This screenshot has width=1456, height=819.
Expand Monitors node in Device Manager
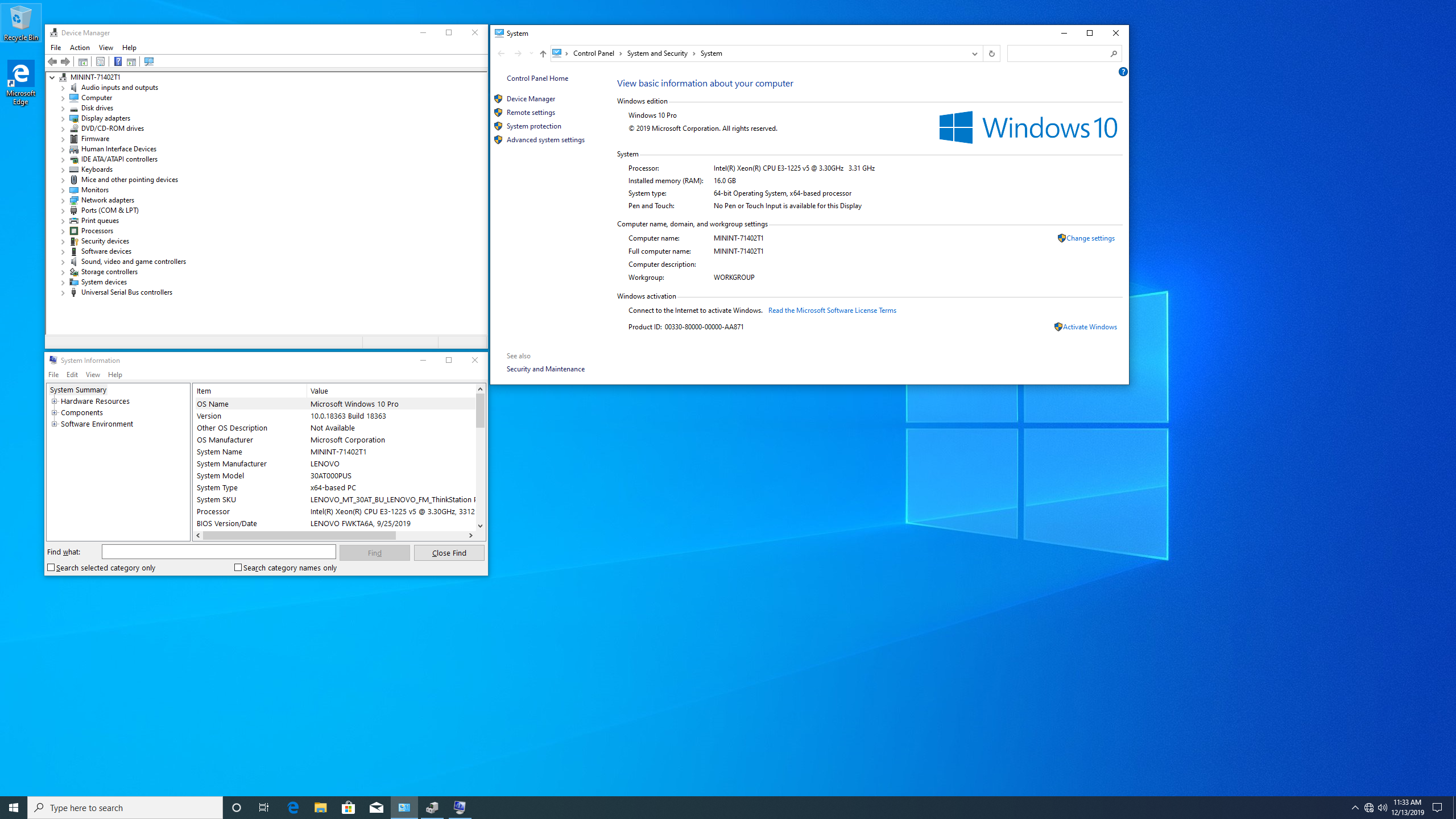[x=63, y=191]
